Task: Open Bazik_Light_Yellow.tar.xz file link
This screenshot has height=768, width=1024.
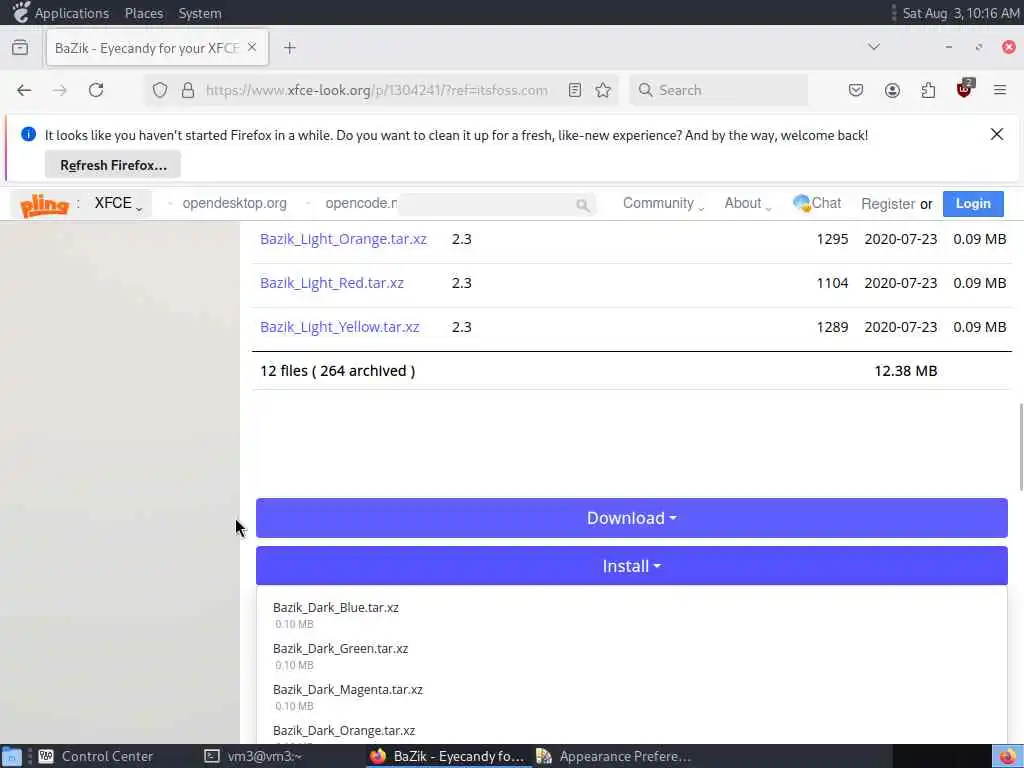Action: (x=340, y=327)
